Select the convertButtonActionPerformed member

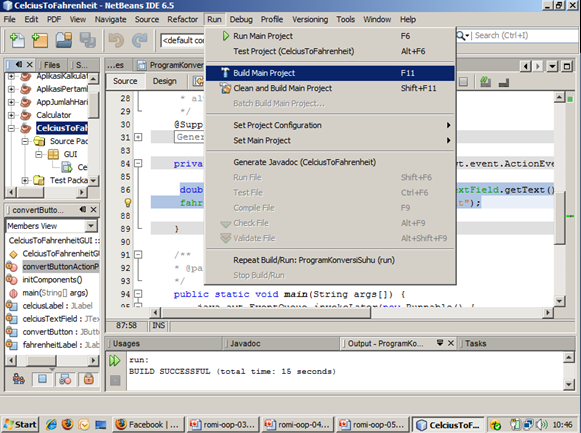[60, 267]
